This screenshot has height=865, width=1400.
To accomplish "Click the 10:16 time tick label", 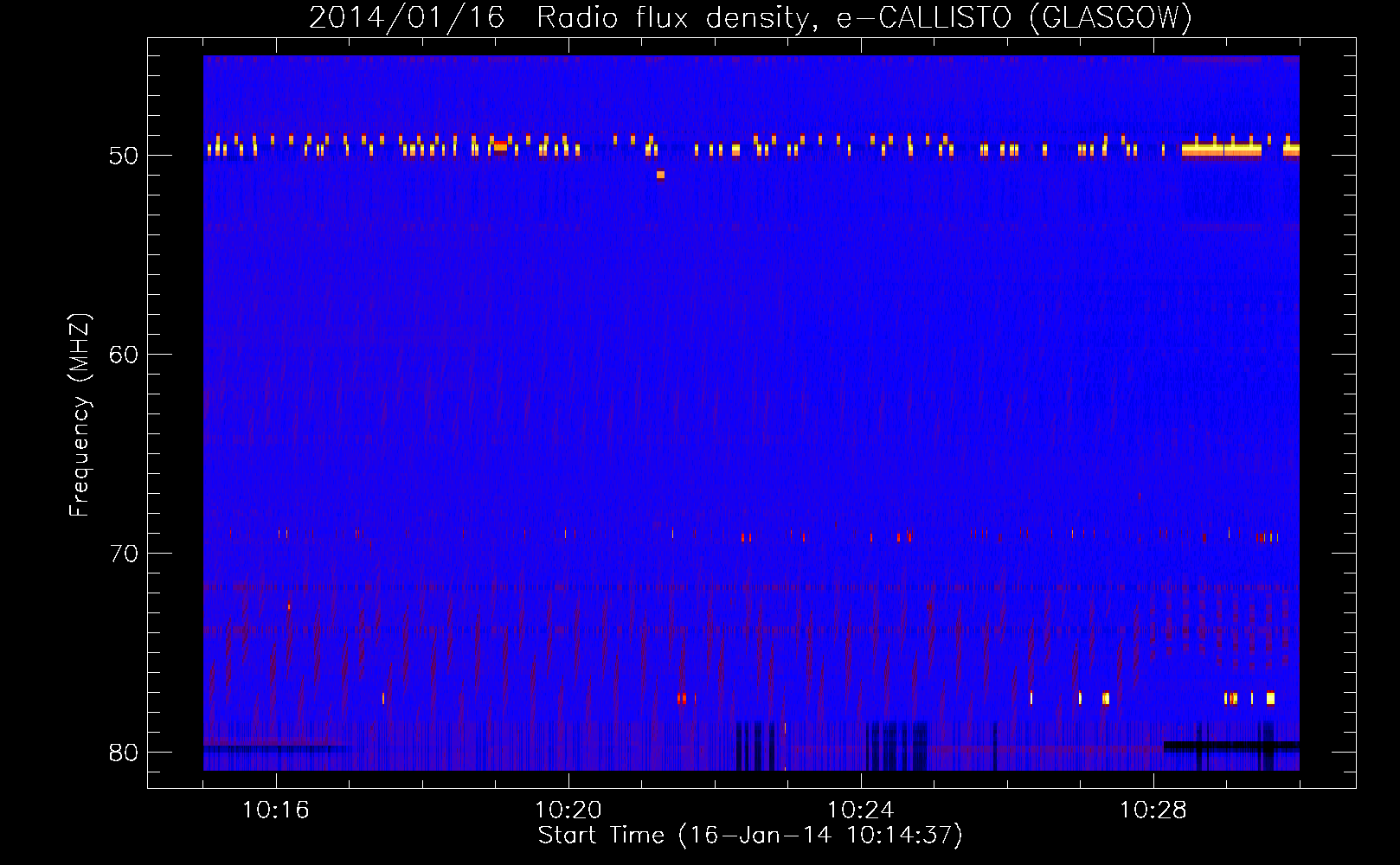I will [276, 811].
